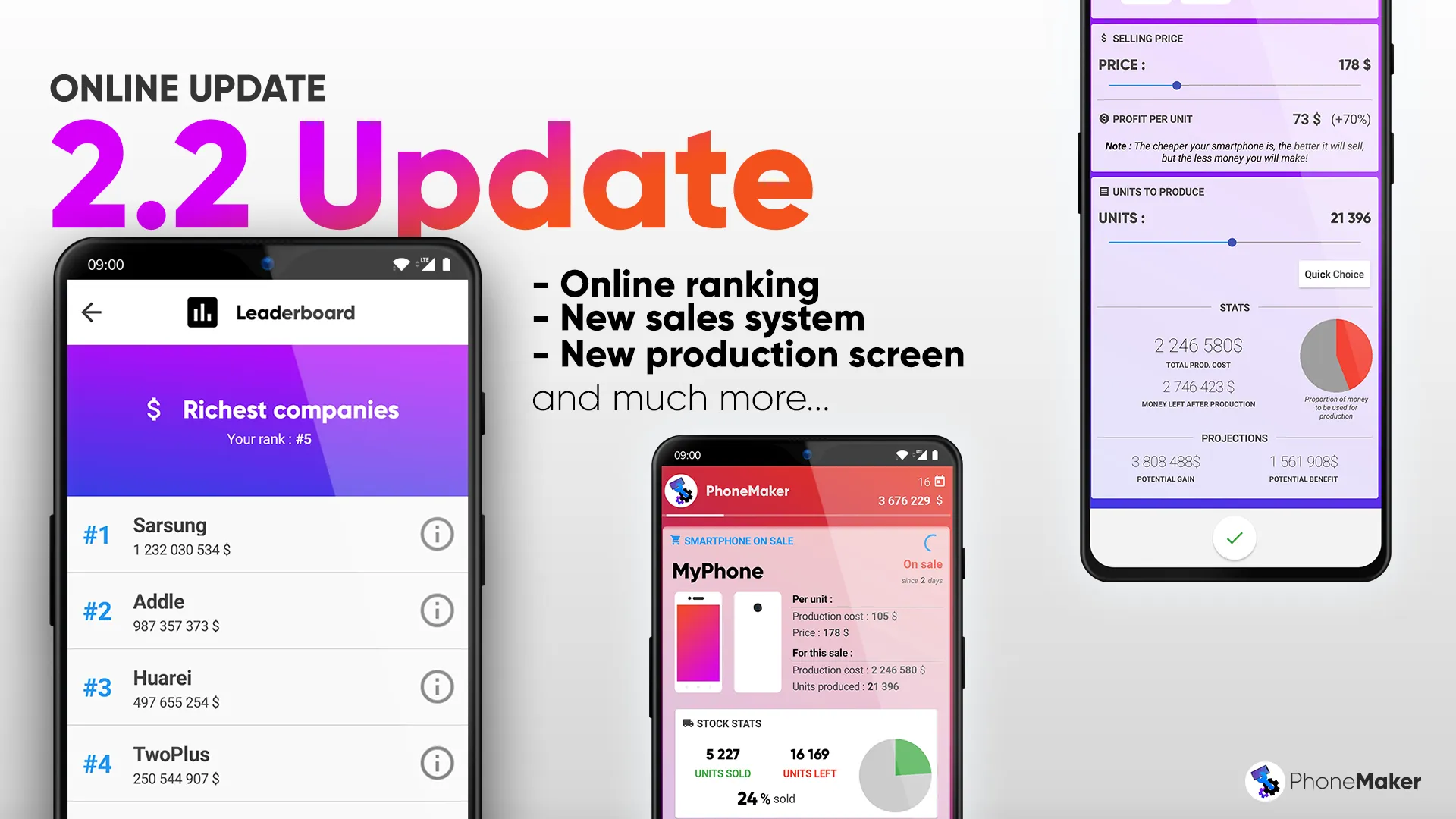Click the green checkmark confirm button
Image resolution: width=1456 pixels, height=819 pixels.
1234,538
